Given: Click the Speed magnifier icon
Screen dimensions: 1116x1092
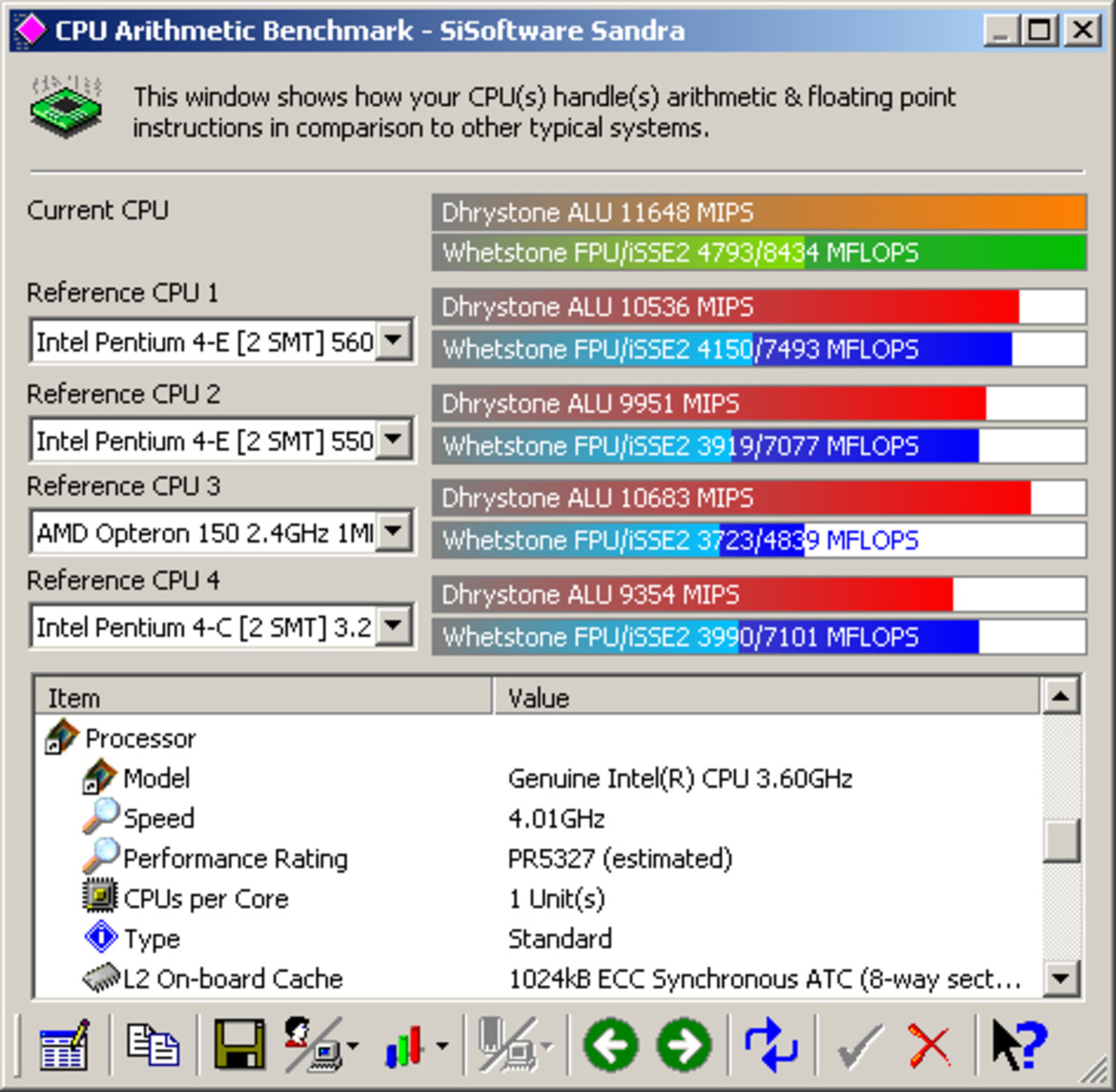Looking at the screenshot, I should (100, 816).
